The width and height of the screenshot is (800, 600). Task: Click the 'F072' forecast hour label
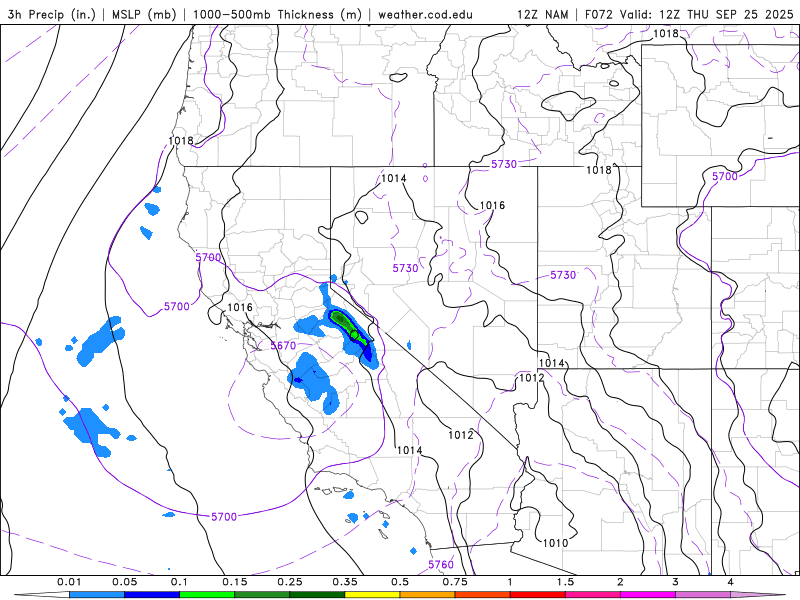(599, 14)
